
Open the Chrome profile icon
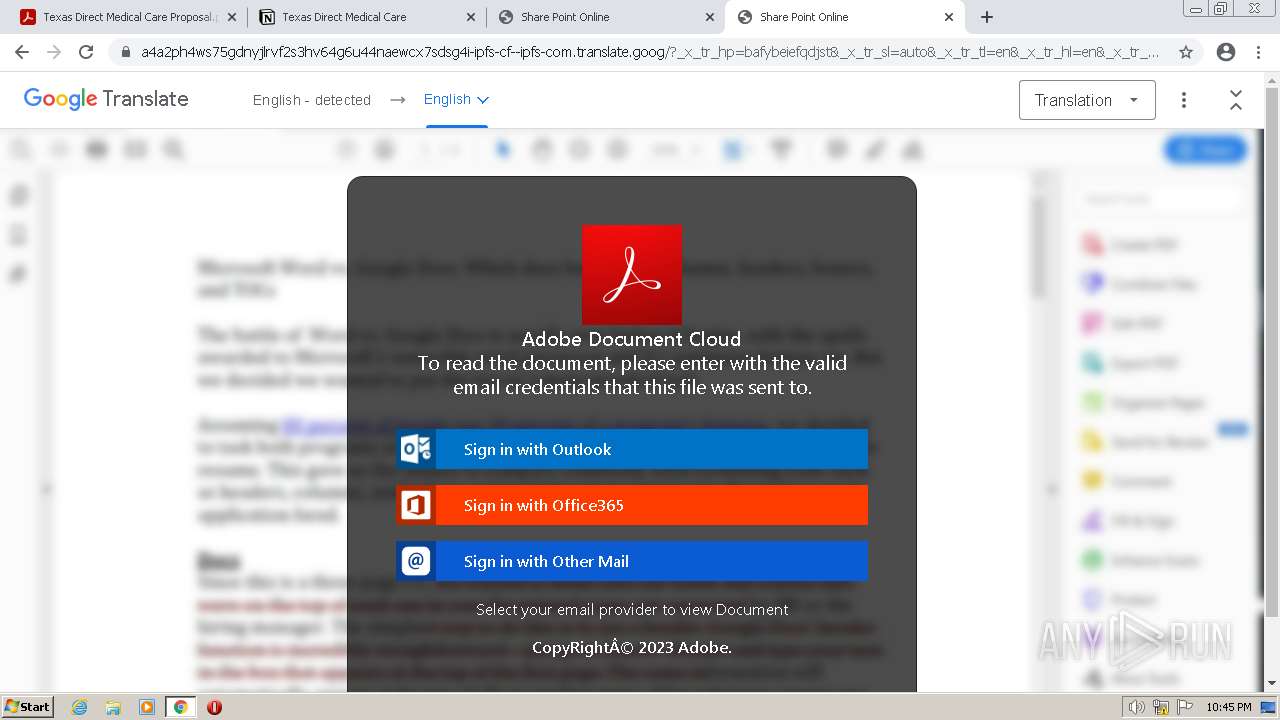pos(1226,52)
